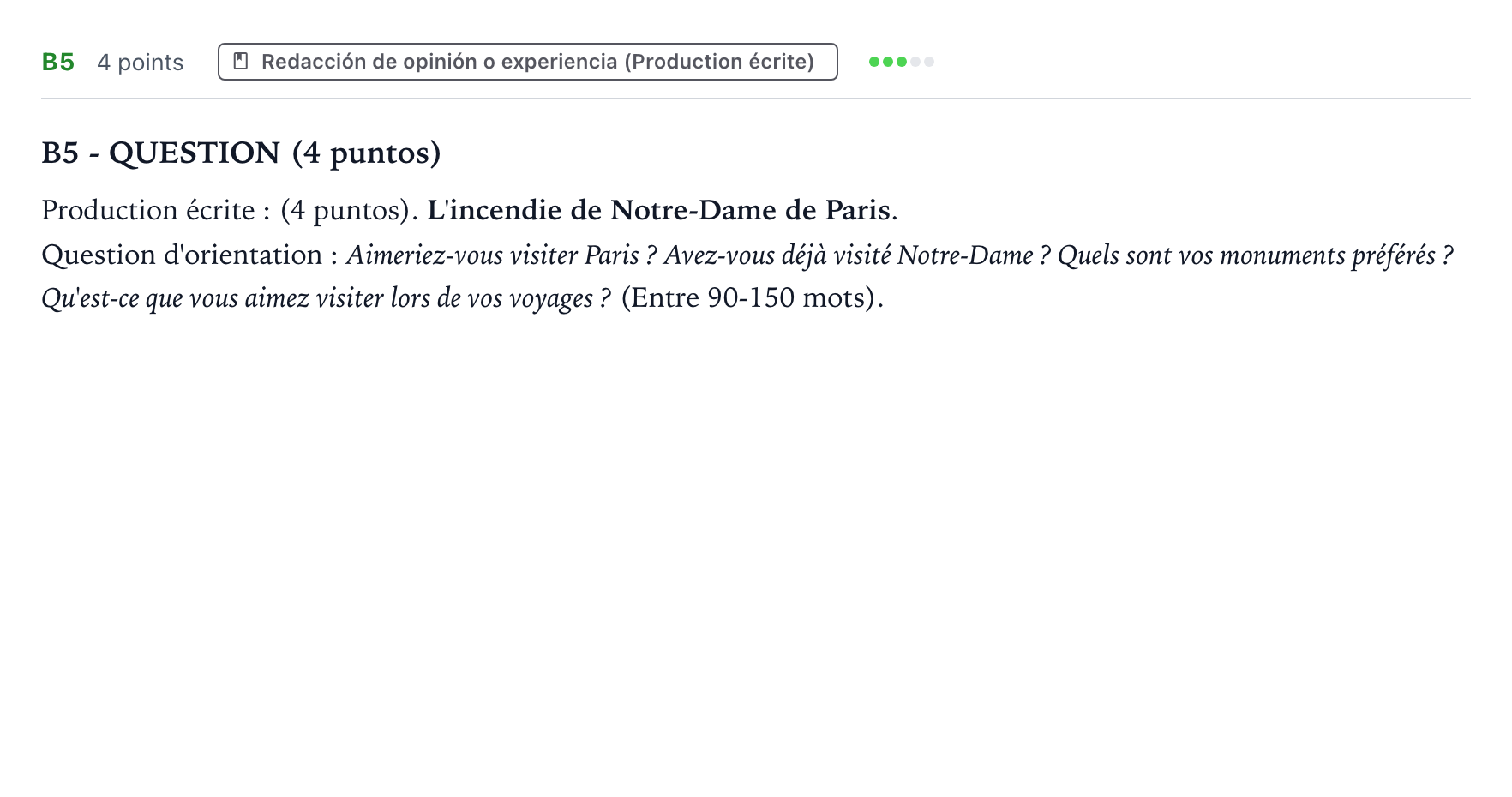Click the text 'Production écrite : (4 puntos).'
The height and width of the screenshot is (797, 1512).
230,211
